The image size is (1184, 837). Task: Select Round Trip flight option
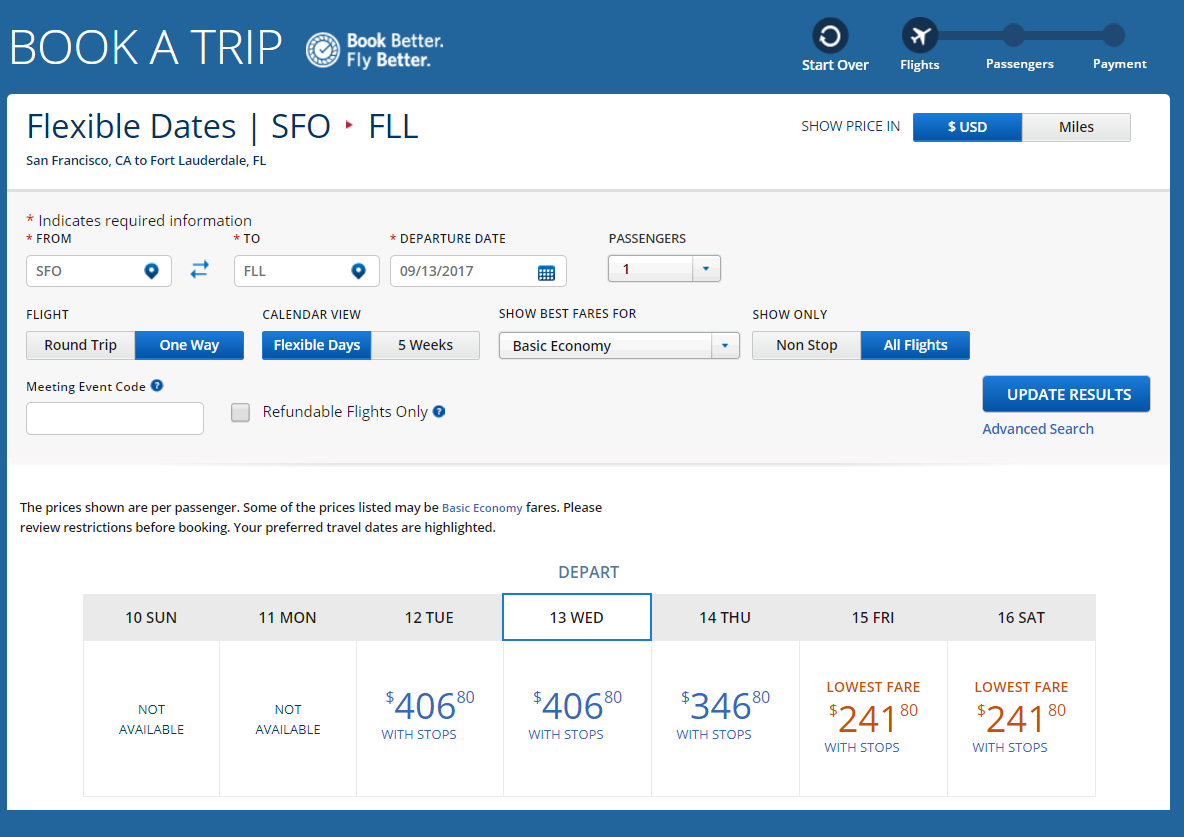(80, 345)
